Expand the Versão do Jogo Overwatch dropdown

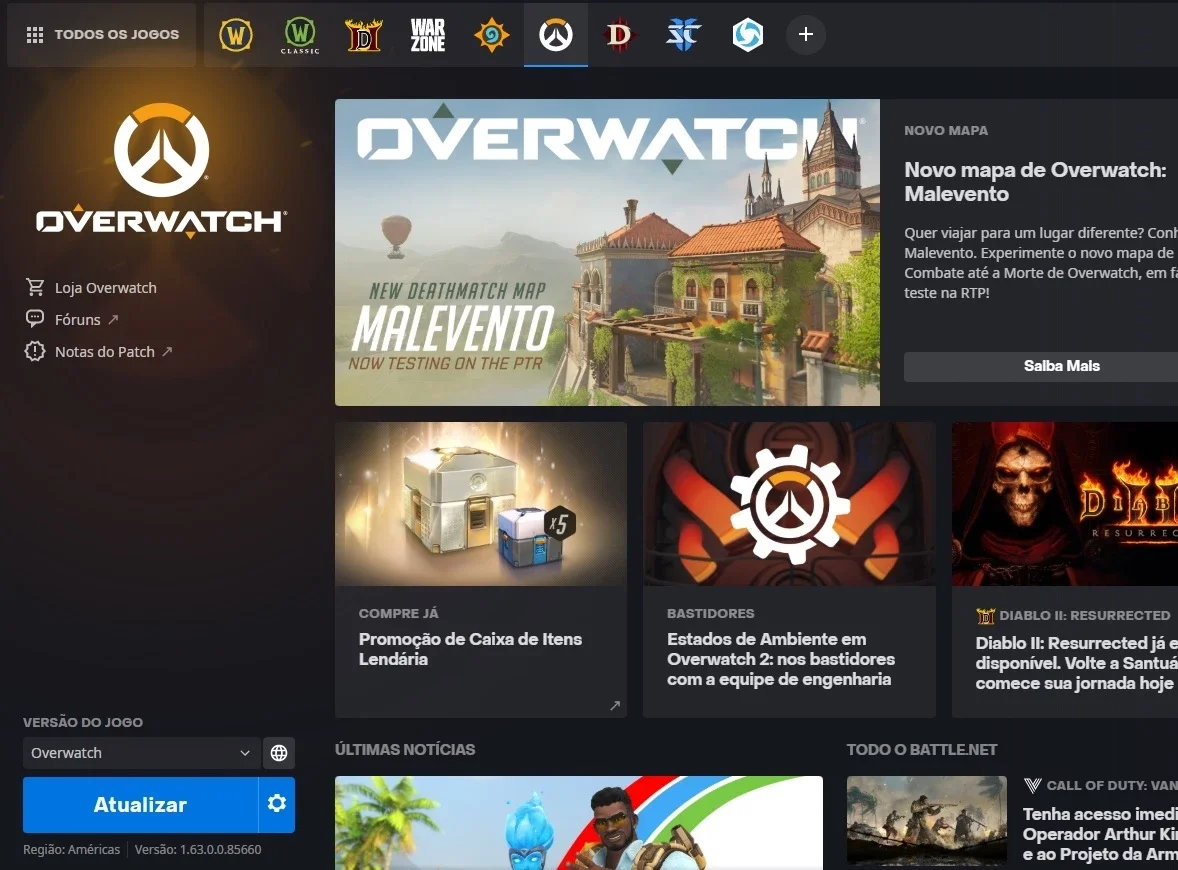click(x=140, y=753)
